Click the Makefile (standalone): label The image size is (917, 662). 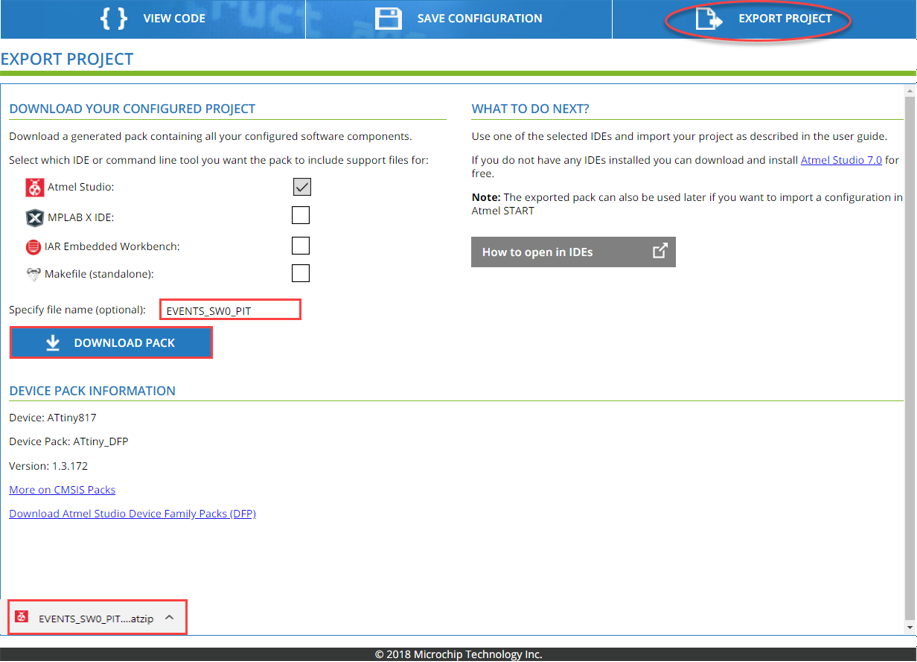click(x=99, y=274)
